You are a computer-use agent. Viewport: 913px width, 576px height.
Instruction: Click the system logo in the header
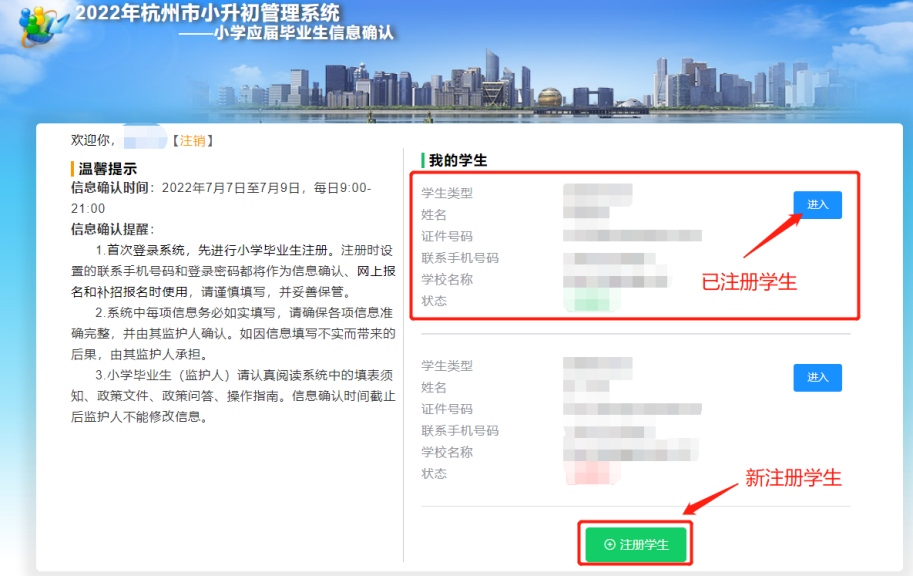point(37,29)
